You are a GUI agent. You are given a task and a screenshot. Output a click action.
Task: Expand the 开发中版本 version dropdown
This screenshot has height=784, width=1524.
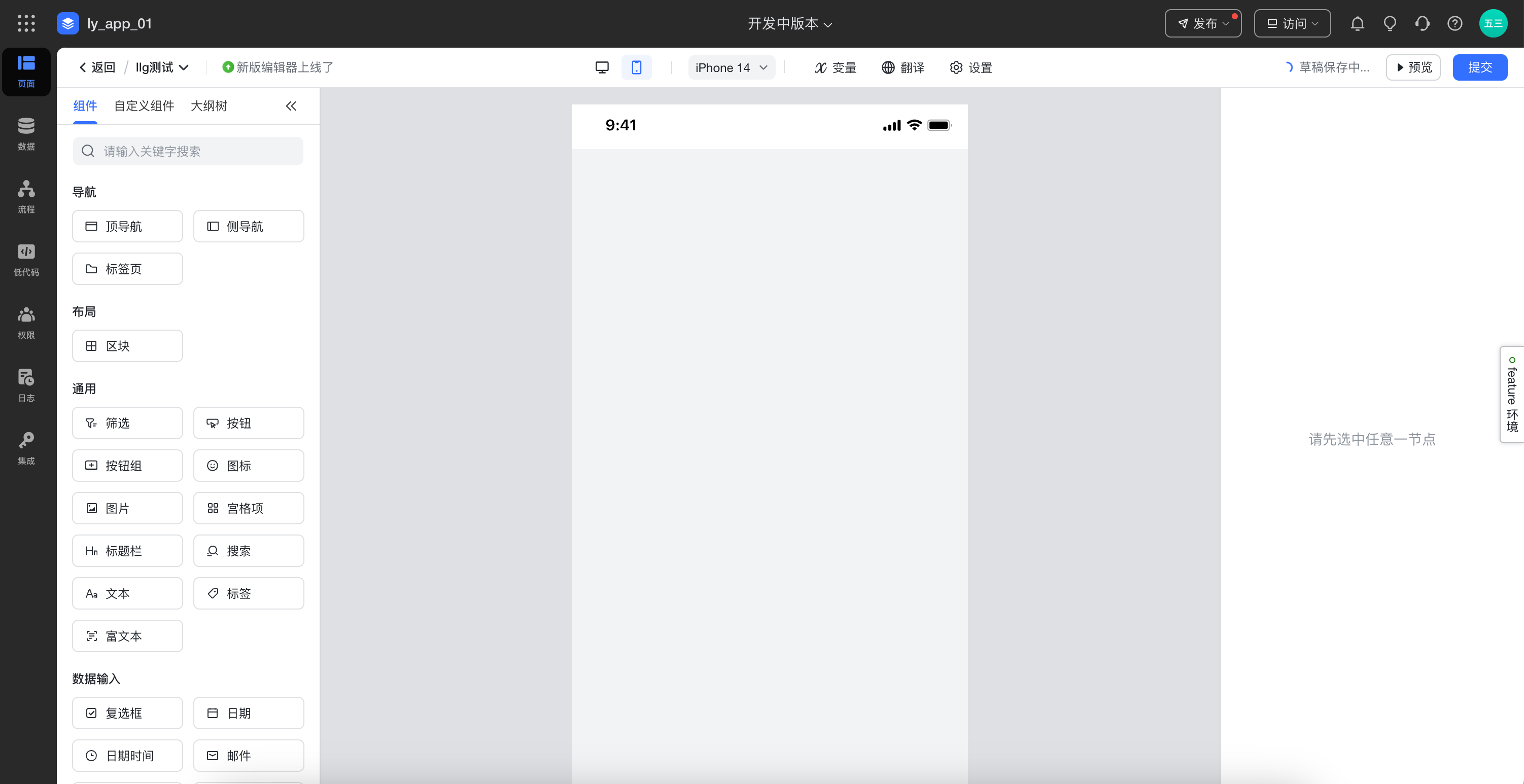click(789, 24)
